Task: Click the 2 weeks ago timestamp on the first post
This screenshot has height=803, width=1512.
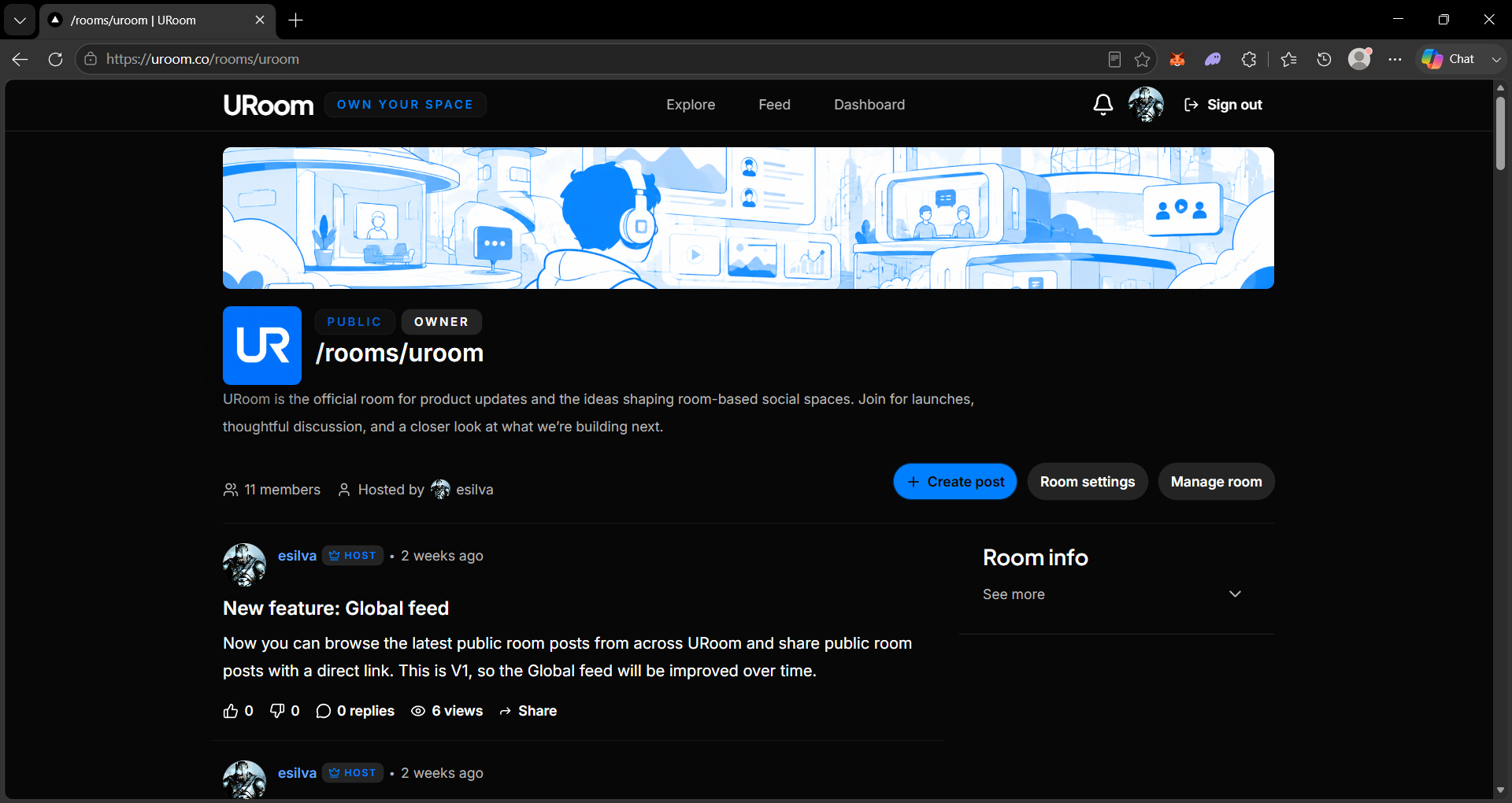Action: (442, 556)
